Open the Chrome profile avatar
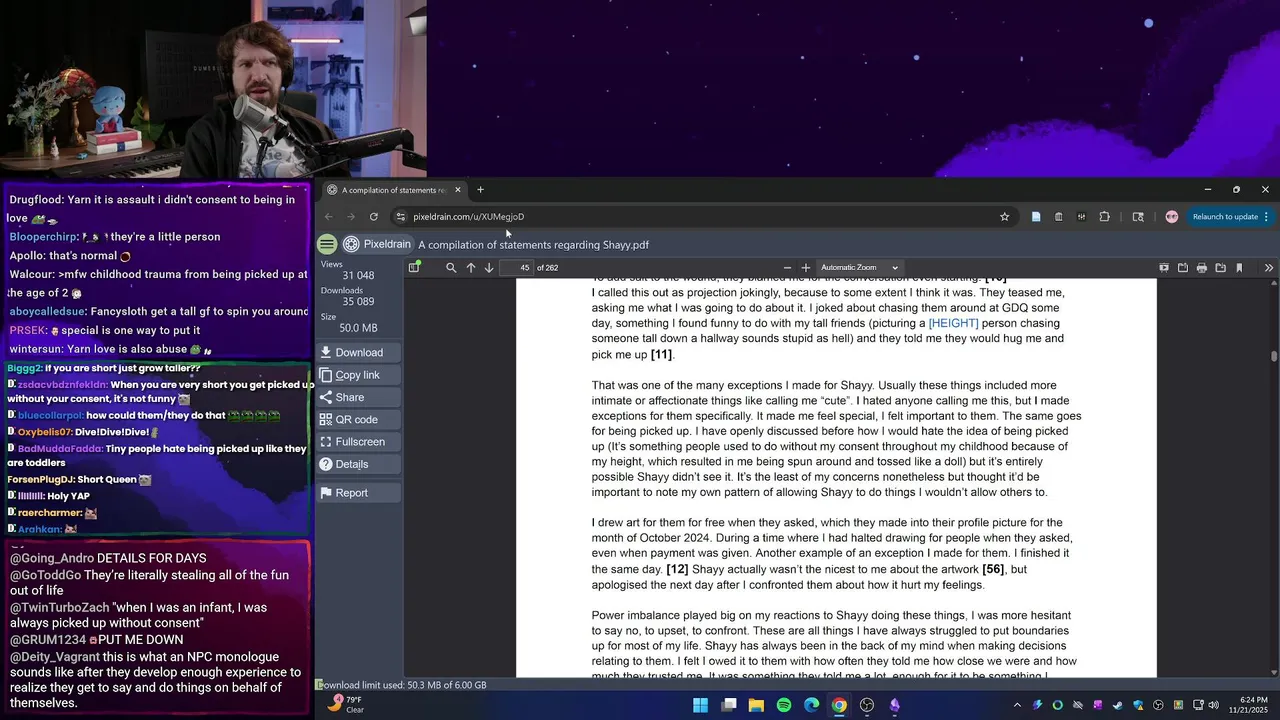The image size is (1280, 720). click(1172, 216)
